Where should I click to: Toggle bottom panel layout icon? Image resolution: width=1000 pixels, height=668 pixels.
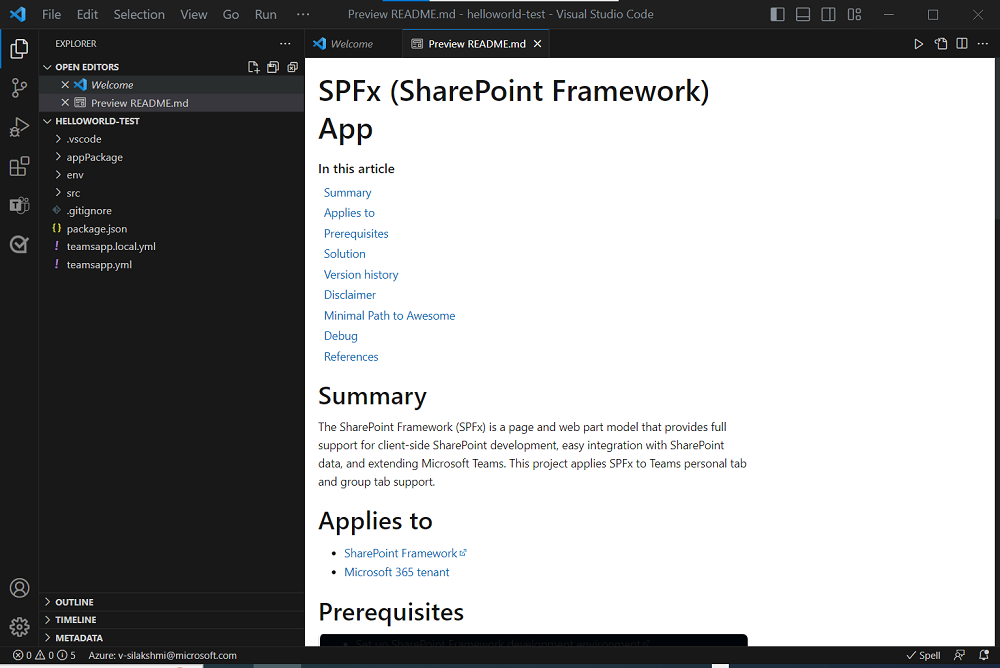click(803, 14)
